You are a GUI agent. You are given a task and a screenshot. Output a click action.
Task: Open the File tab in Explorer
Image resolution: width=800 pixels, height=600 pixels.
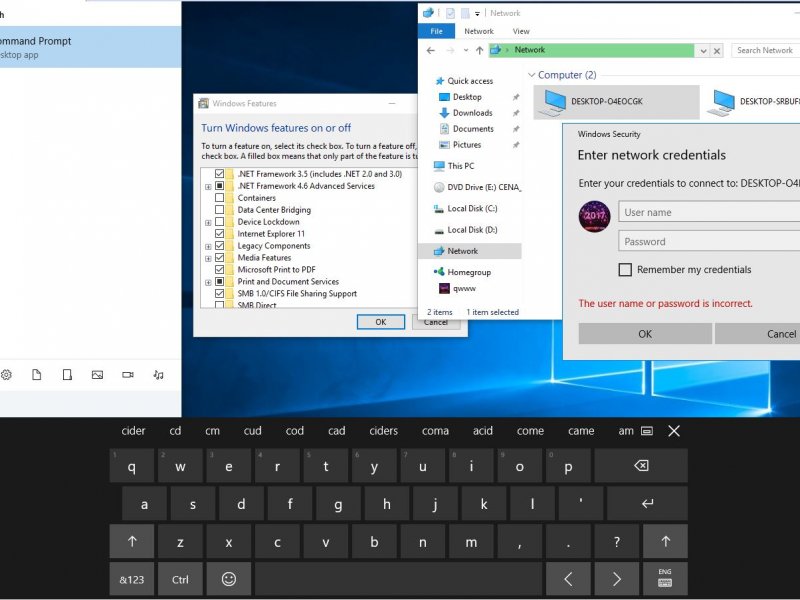pos(436,31)
